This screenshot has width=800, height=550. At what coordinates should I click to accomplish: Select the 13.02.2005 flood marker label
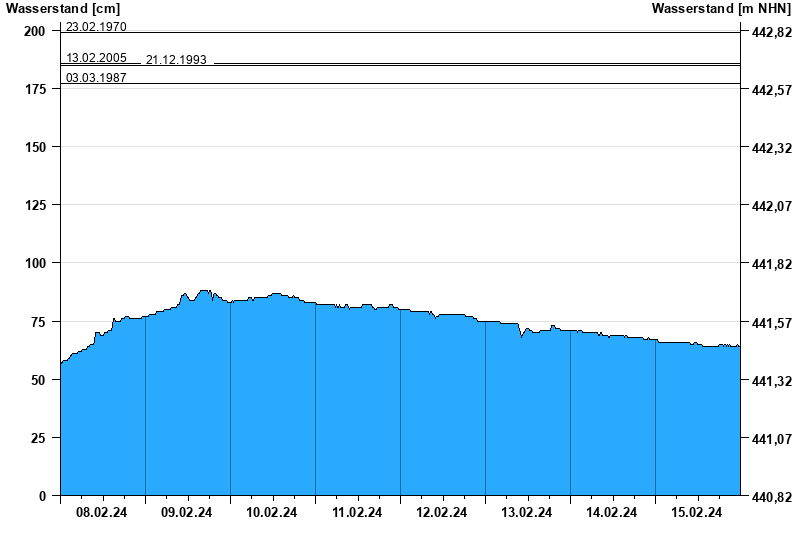coord(96,58)
